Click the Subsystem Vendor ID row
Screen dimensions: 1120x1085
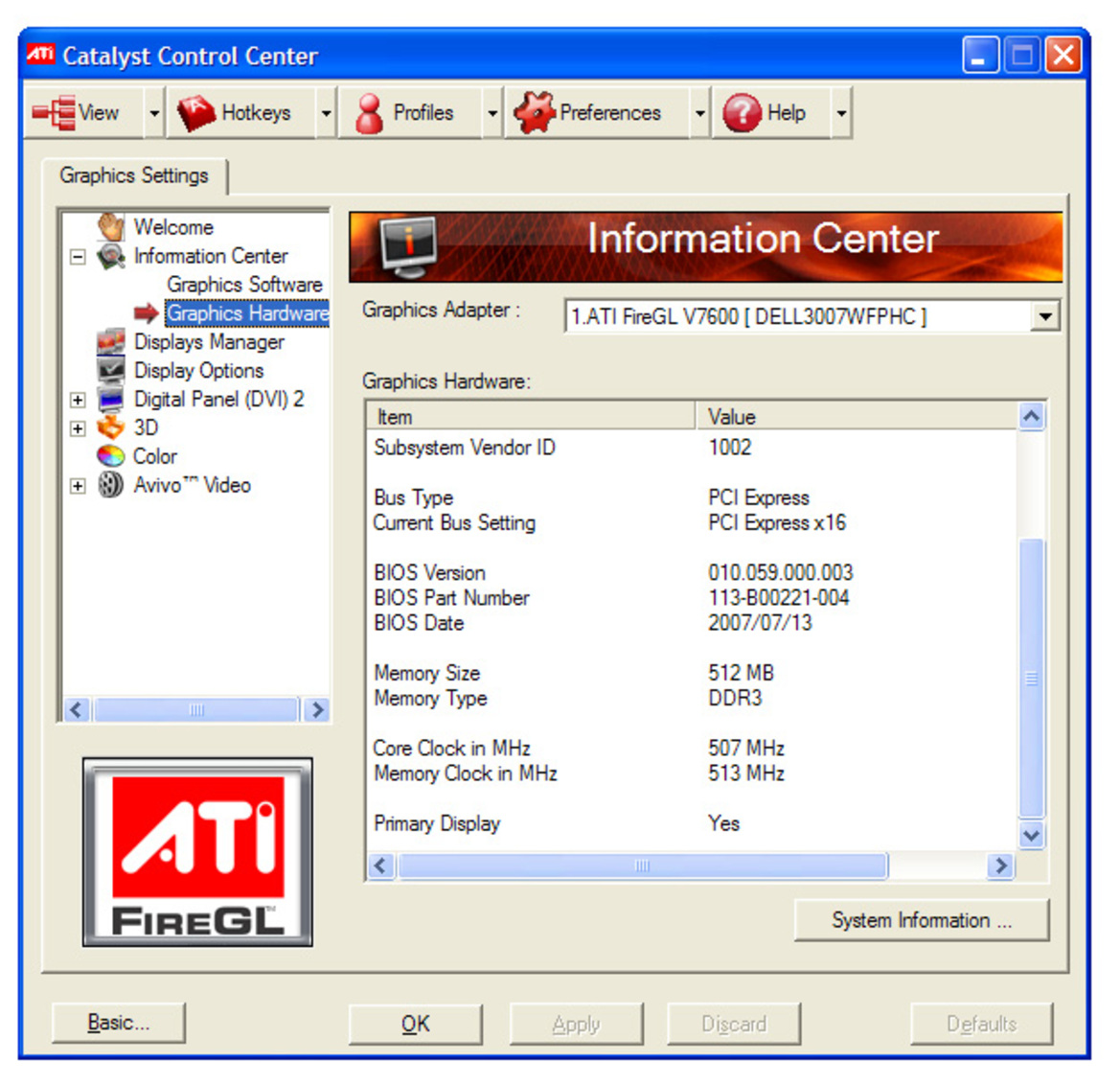[x=691, y=448]
